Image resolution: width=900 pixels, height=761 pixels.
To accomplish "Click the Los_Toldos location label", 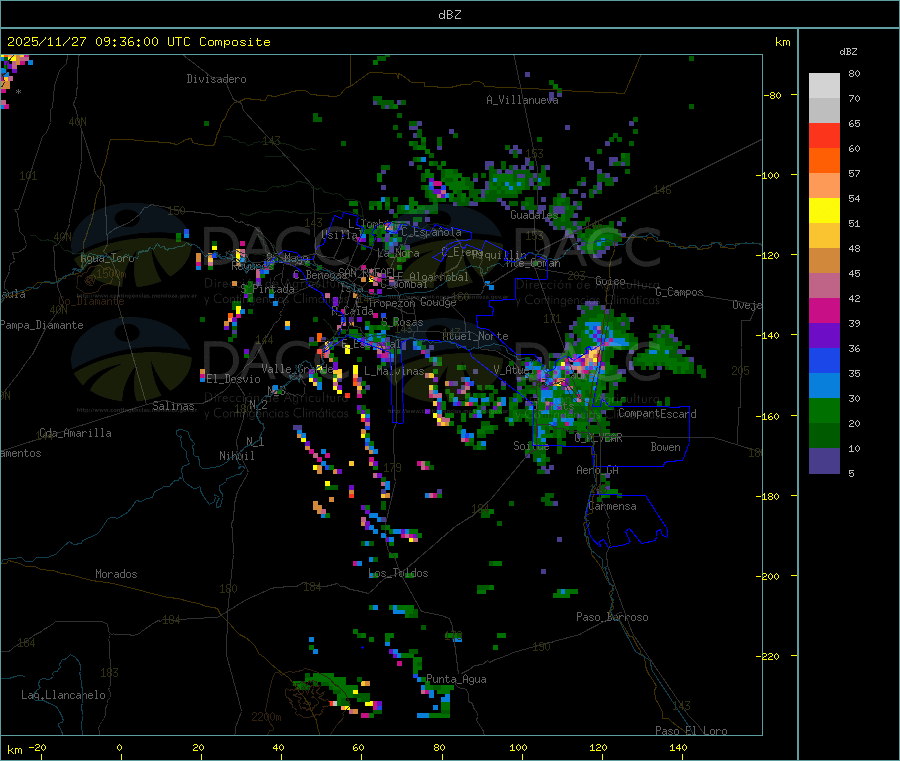I will click(x=398, y=574).
